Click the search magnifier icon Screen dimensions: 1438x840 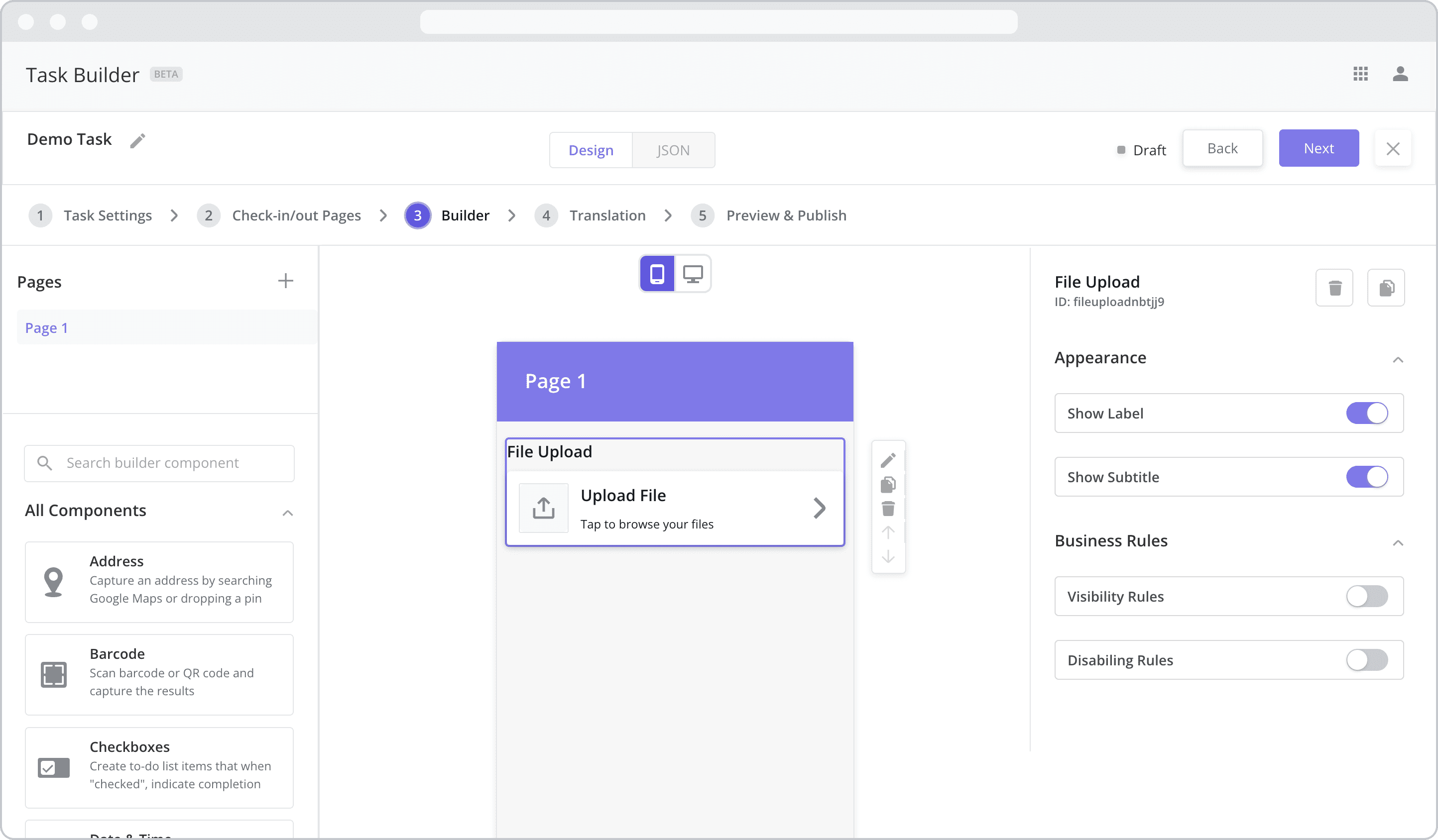pyautogui.click(x=44, y=462)
